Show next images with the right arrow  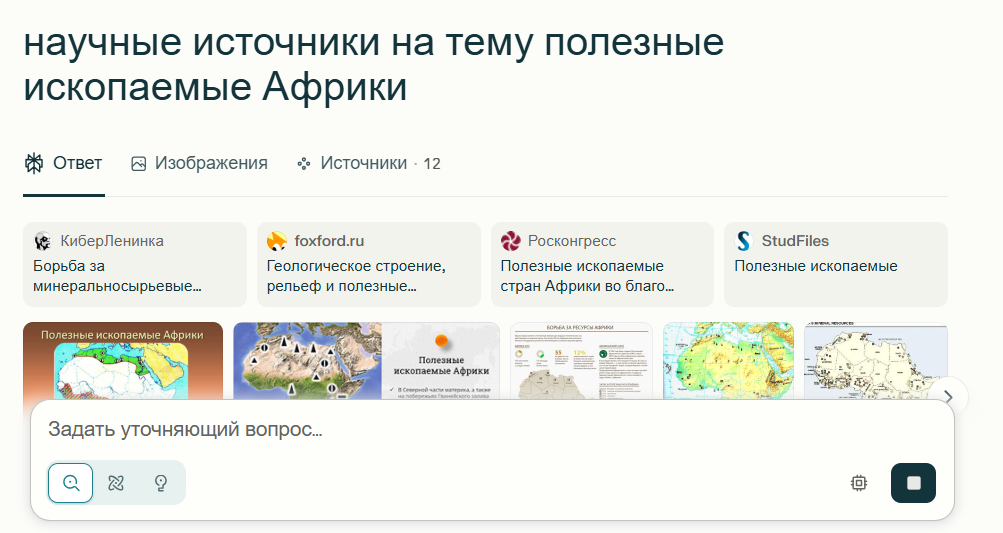949,397
